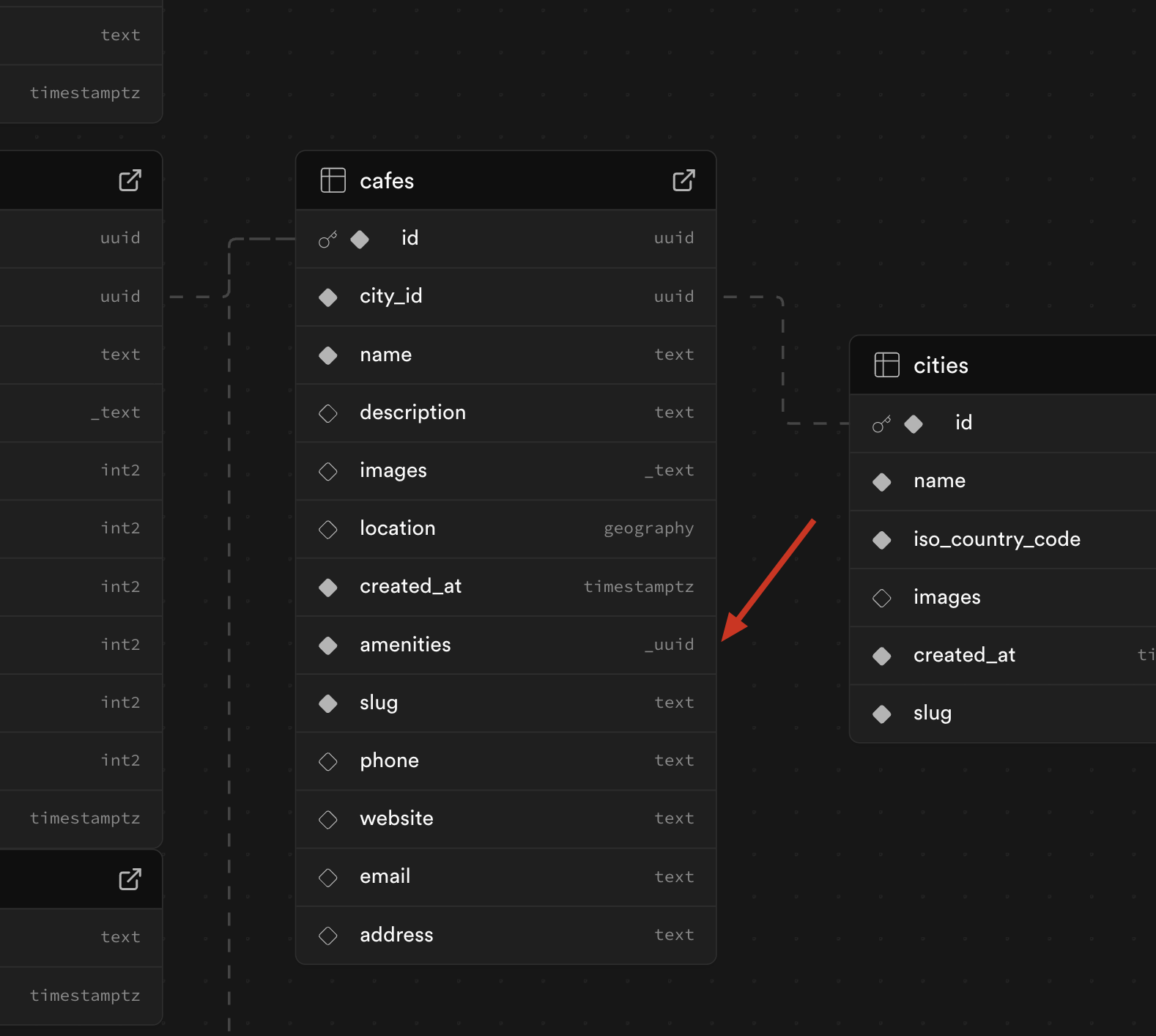Click the hollow diamond beside cafes address

tap(328, 935)
